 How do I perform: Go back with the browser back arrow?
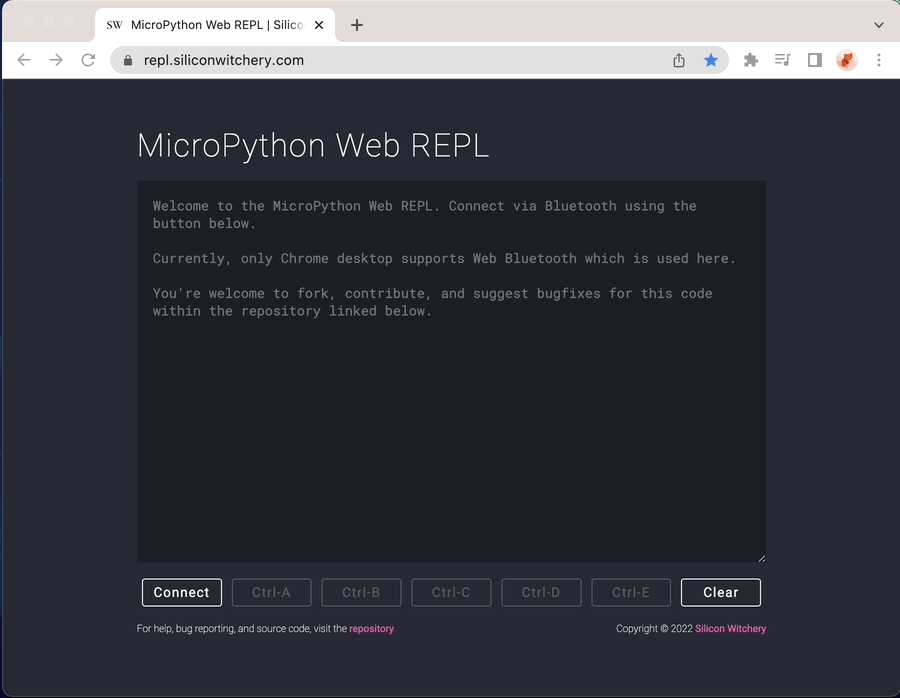tap(24, 60)
